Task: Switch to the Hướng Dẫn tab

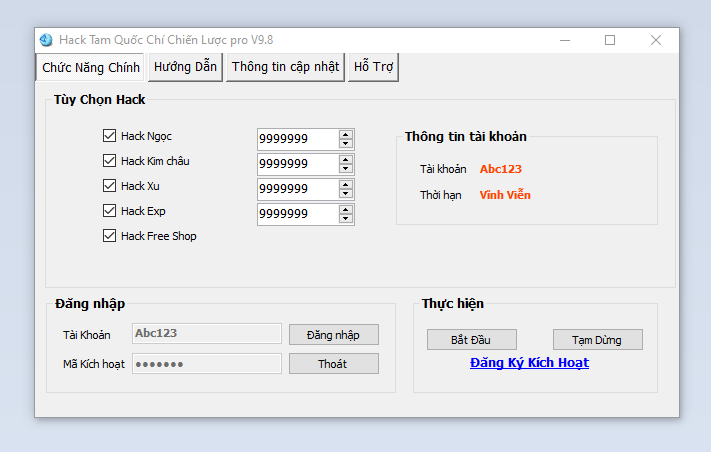Action: tap(185, 67)
